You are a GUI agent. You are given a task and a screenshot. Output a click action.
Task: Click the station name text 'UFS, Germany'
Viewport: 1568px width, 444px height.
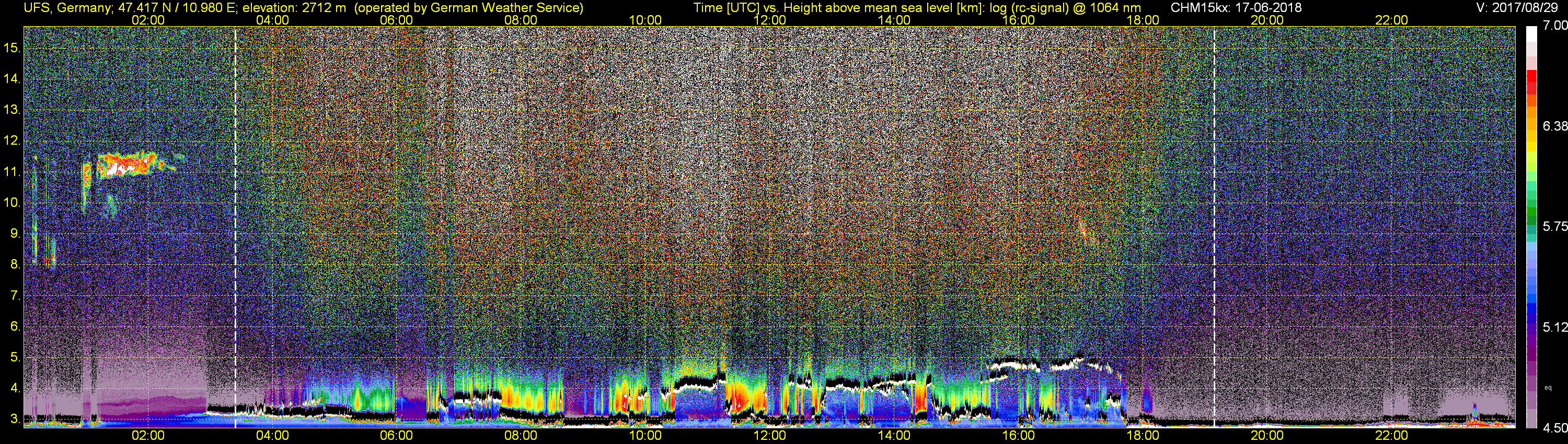[x=66, y=8]
